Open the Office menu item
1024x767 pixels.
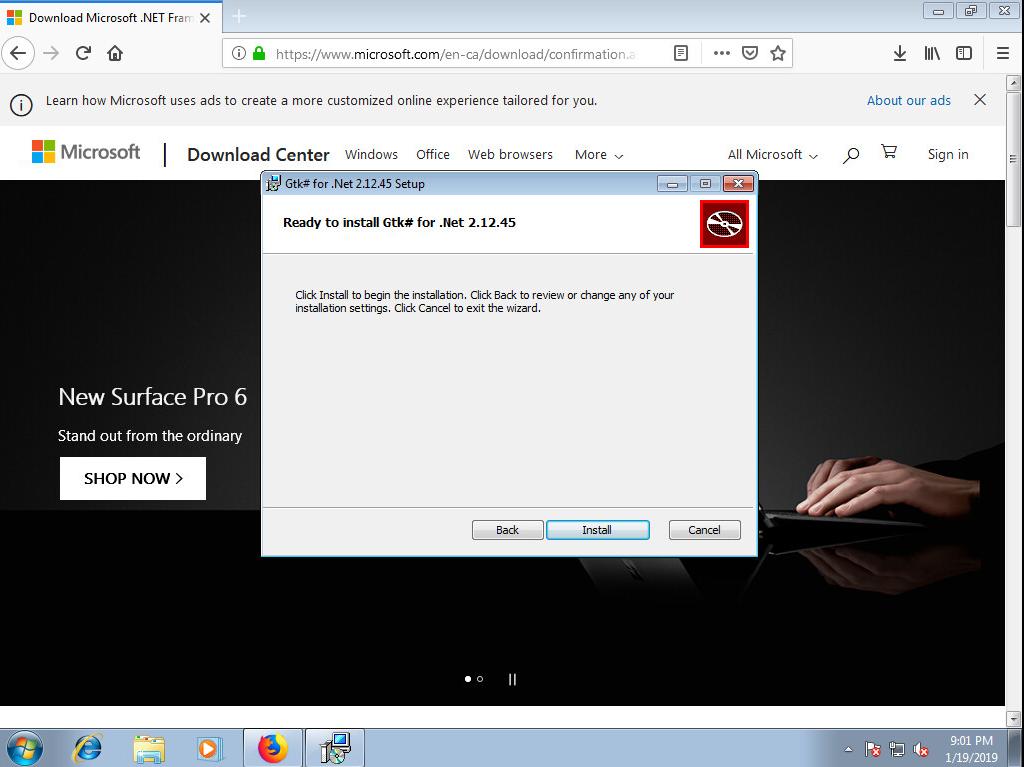(433, 155)
